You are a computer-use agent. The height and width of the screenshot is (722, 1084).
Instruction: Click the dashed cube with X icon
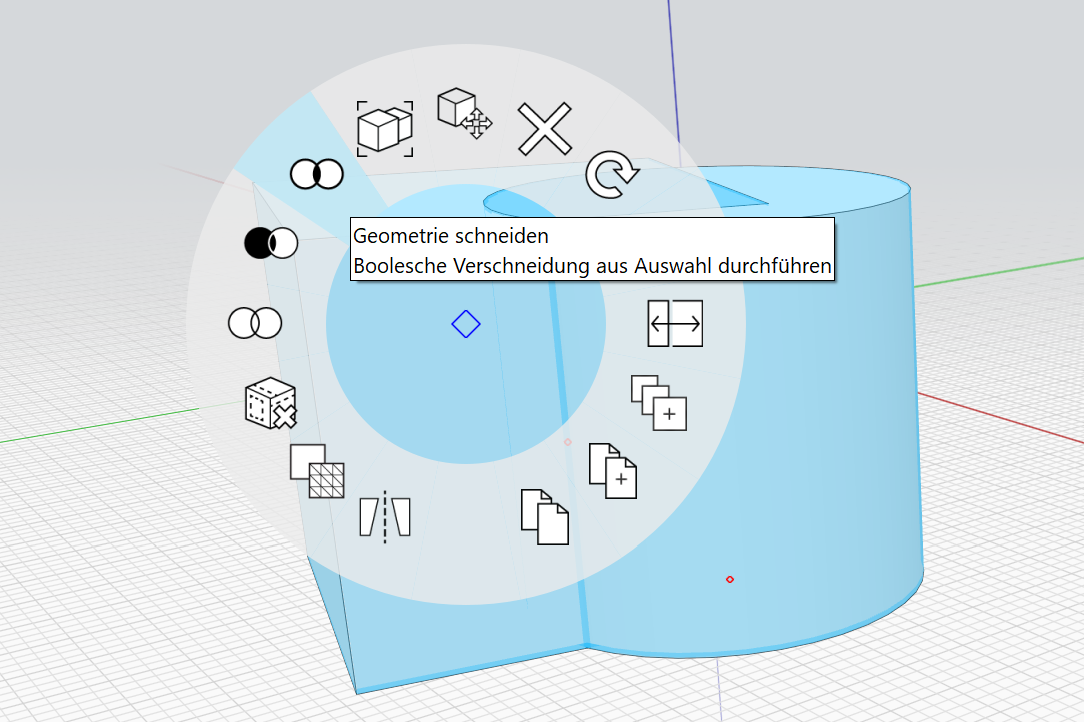coord(270,404)
